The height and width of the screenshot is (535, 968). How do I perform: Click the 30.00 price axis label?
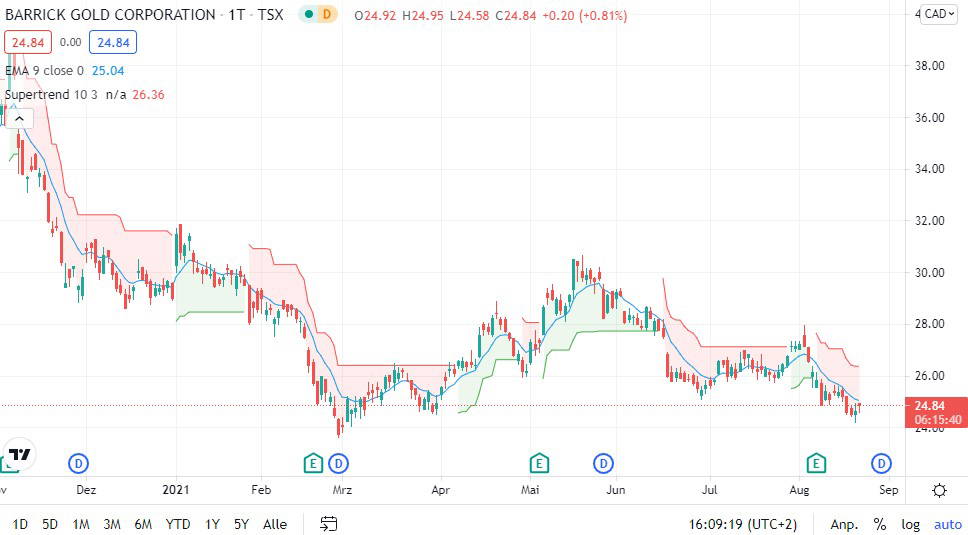930,273
